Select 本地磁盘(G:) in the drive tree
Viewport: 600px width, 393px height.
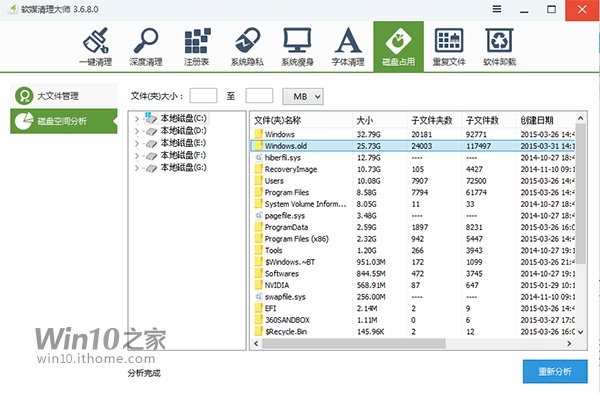(183, 167)
